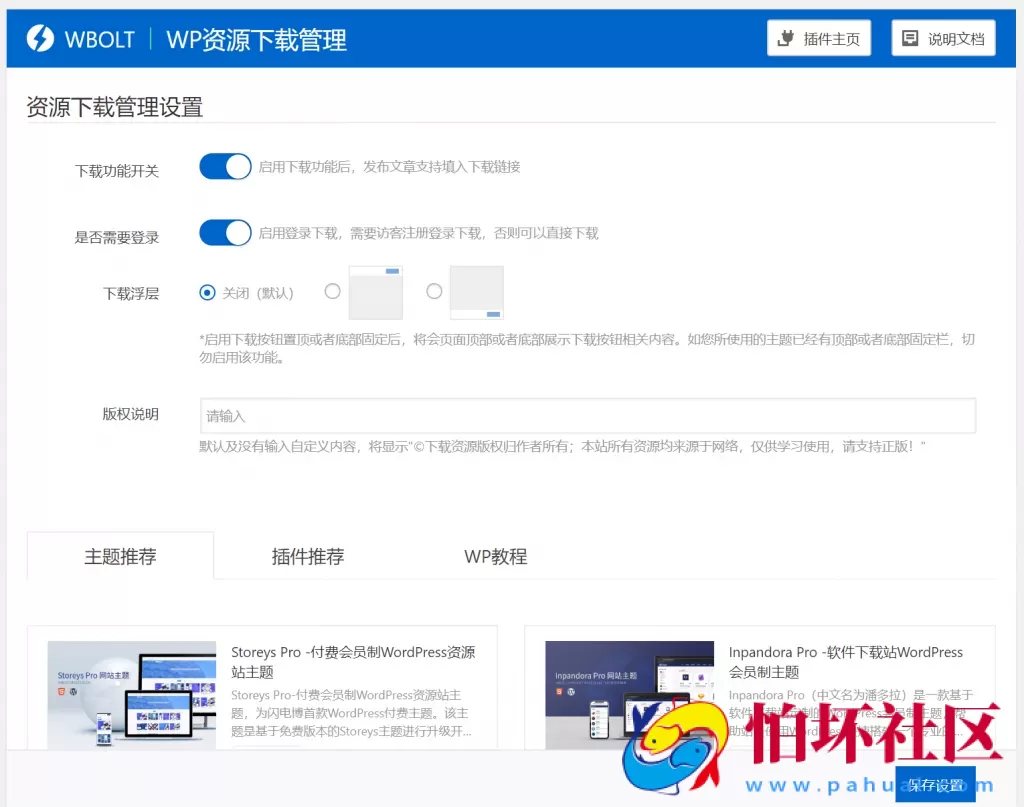The image size is (1024, 807).
Task: Select the 主题推荐 tab
Action: coord(120,557)
